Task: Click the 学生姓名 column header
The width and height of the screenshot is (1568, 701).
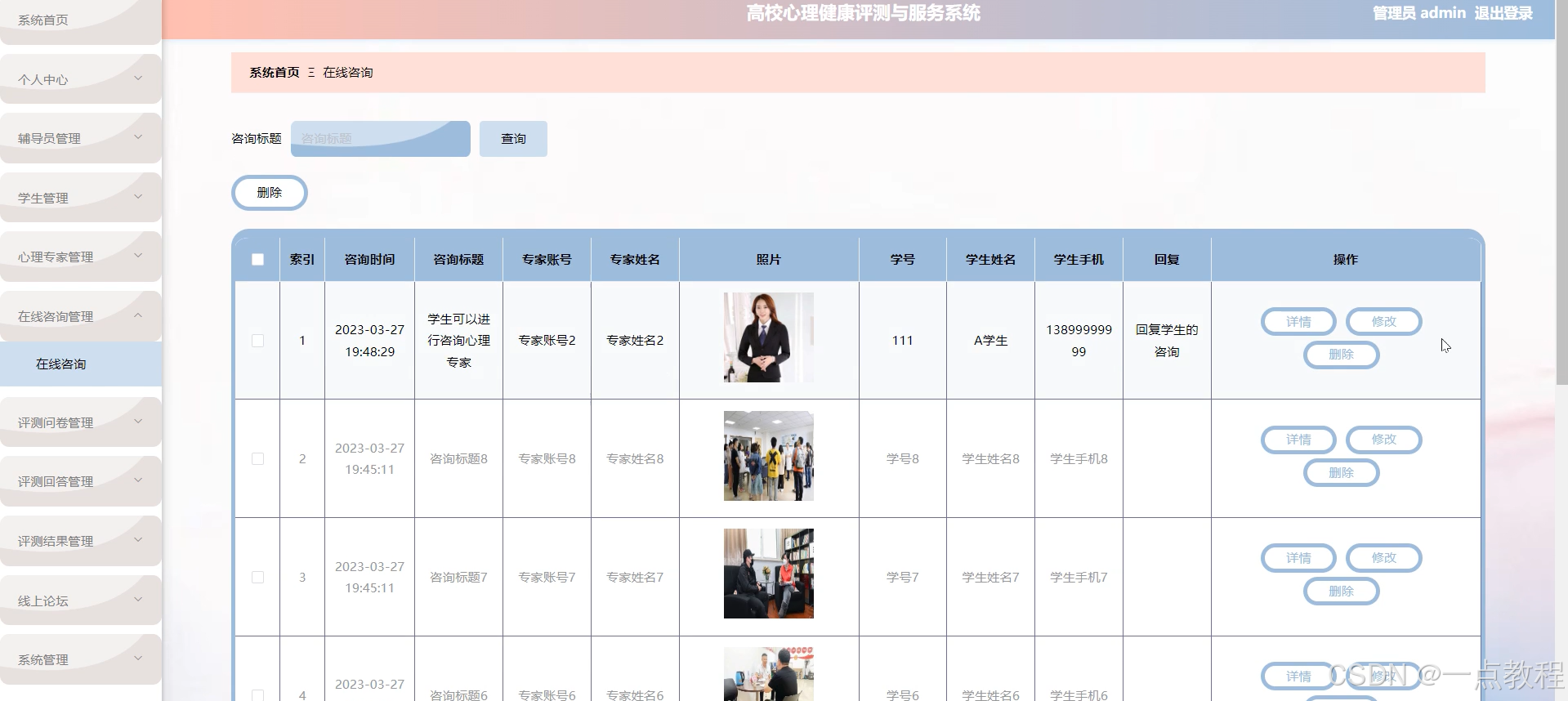Action: [990, 260]
